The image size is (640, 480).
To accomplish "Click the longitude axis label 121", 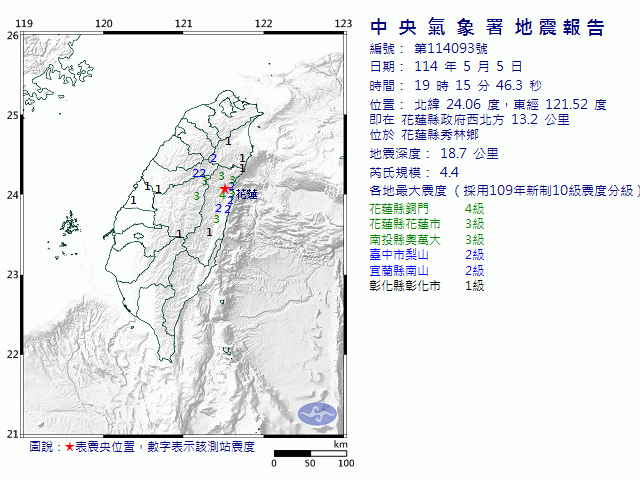I will click(184, 24).
